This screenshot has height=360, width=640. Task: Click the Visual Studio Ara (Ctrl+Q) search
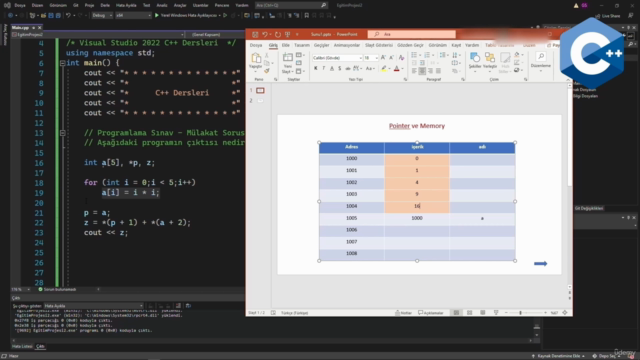(x=291, y=5)
